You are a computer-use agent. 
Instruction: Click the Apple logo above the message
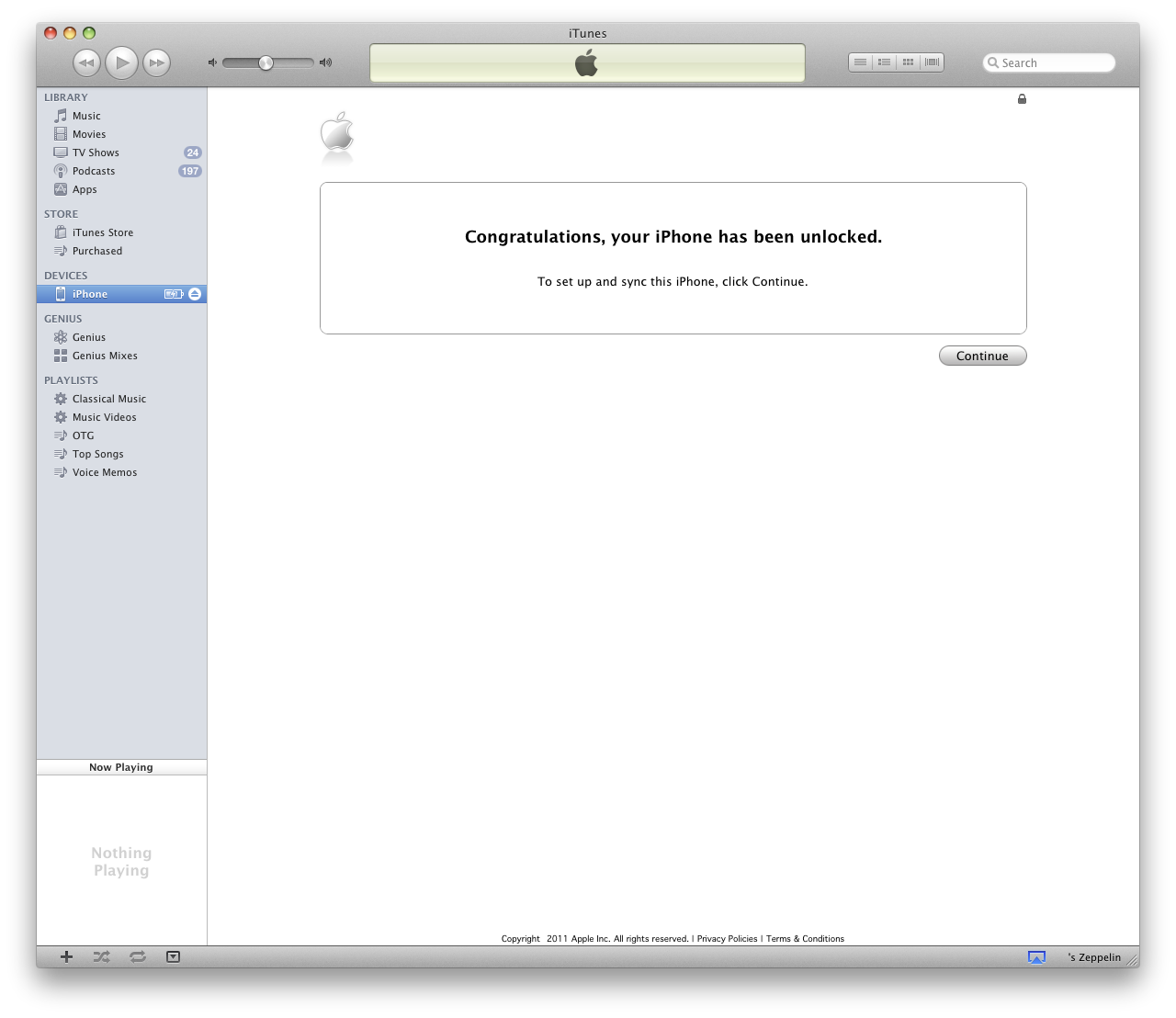(337, 133)
